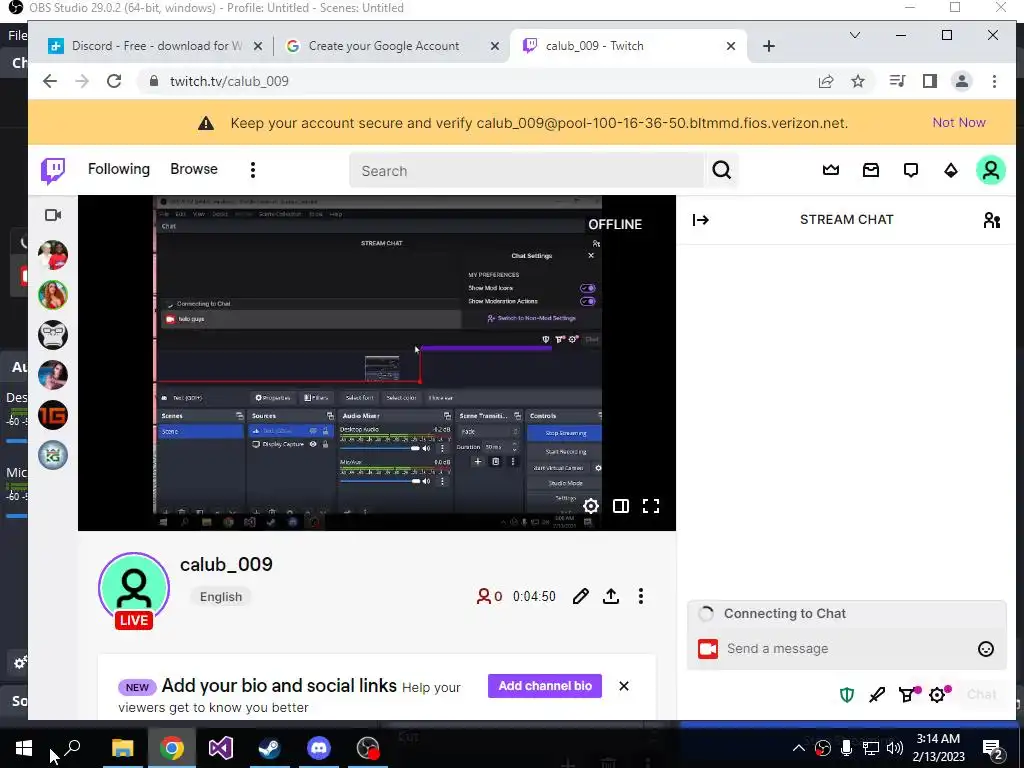Open Discord from the taskbar
Viewport: 1024px width, 768px height.
(x=319, y=748)
